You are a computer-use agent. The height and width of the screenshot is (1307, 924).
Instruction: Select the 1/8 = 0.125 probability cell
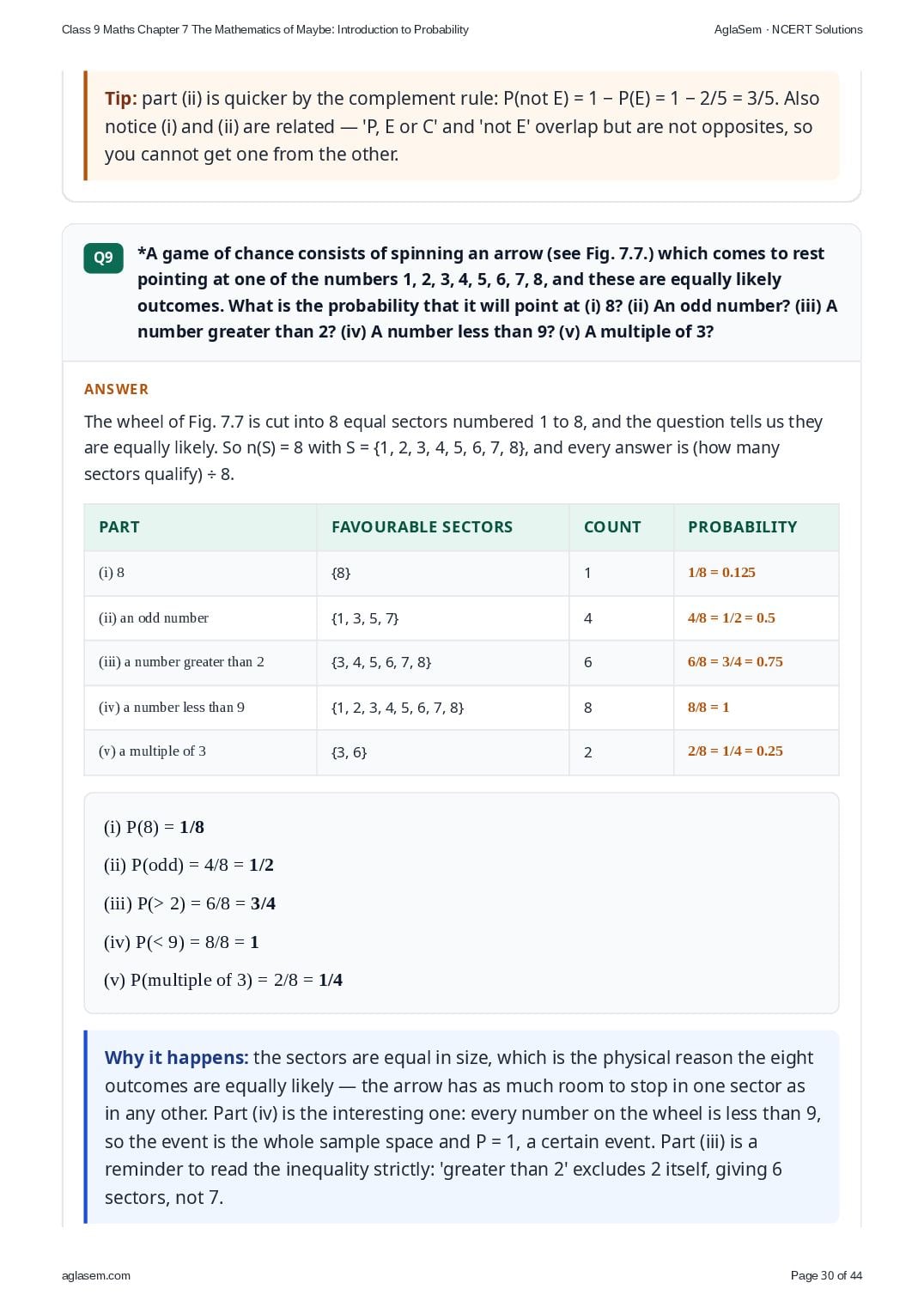point(721,573)
